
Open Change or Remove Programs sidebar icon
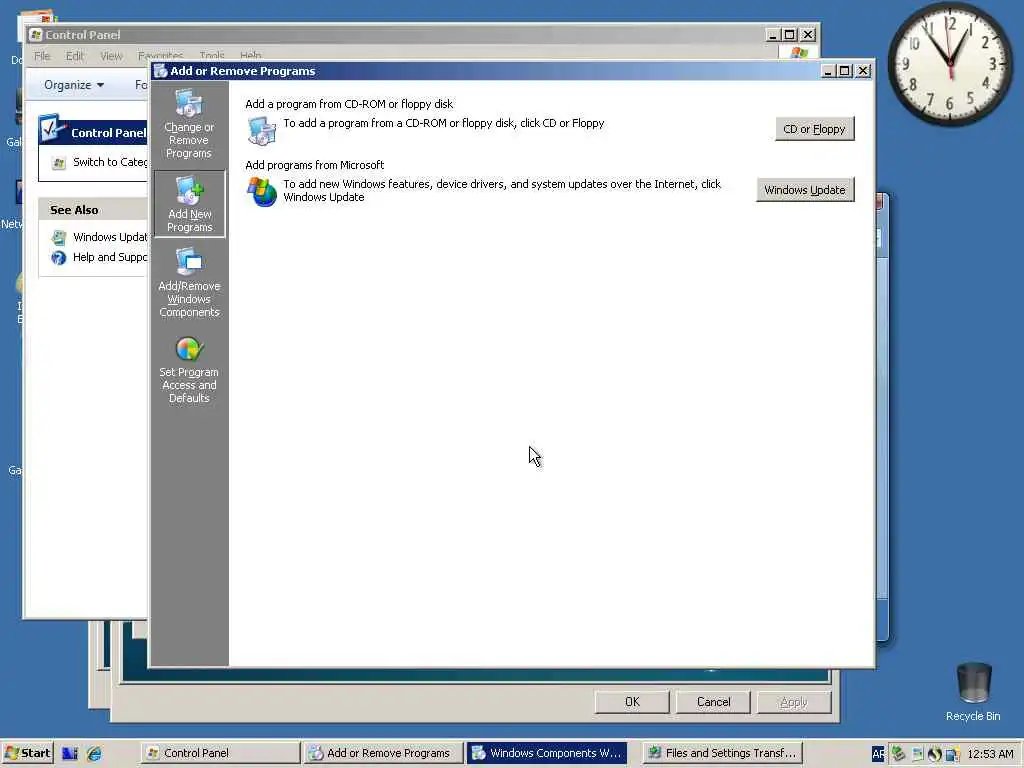coord(189,124)
